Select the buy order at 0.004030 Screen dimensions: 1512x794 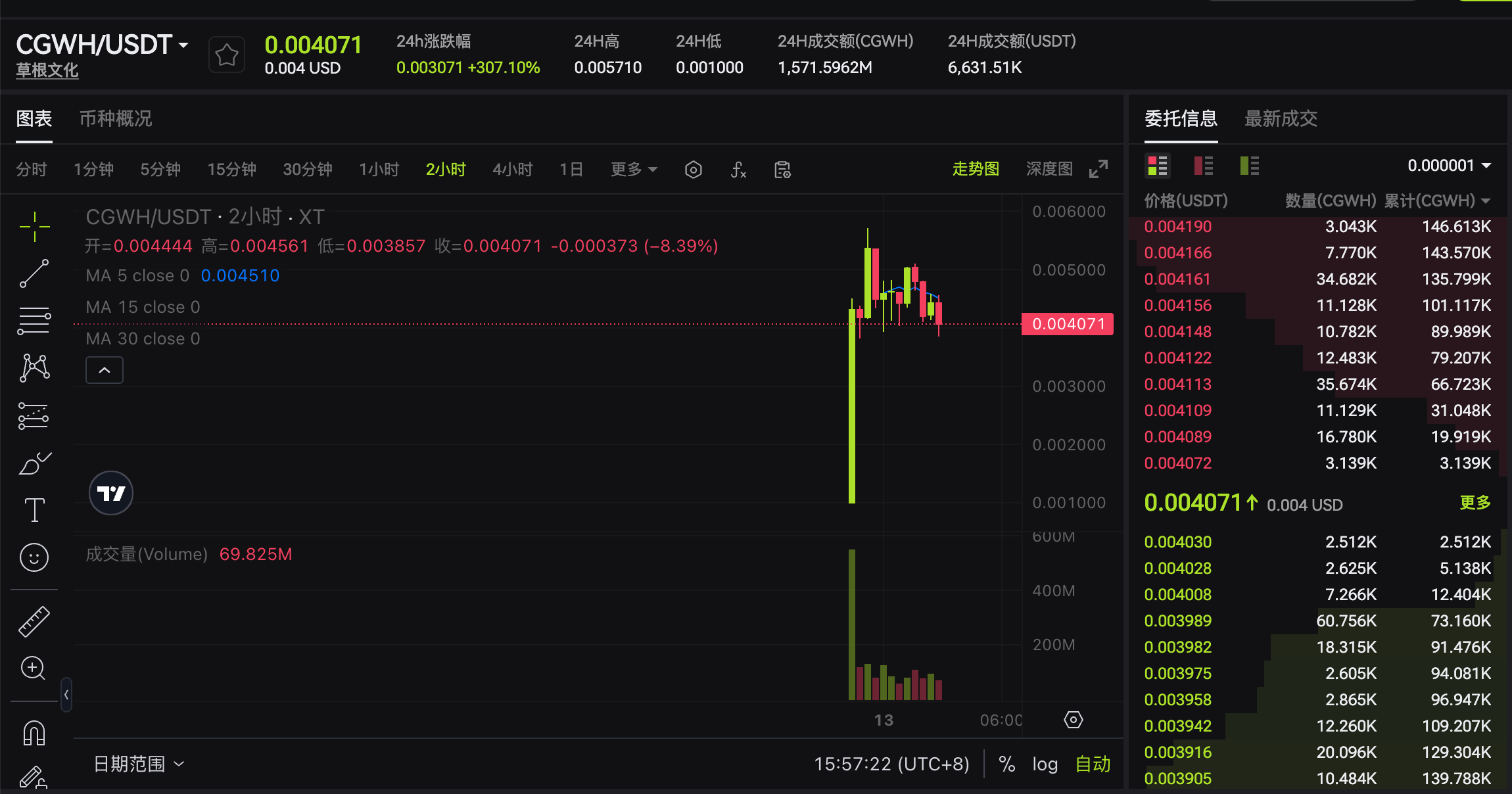click(x=1178, y=542)
